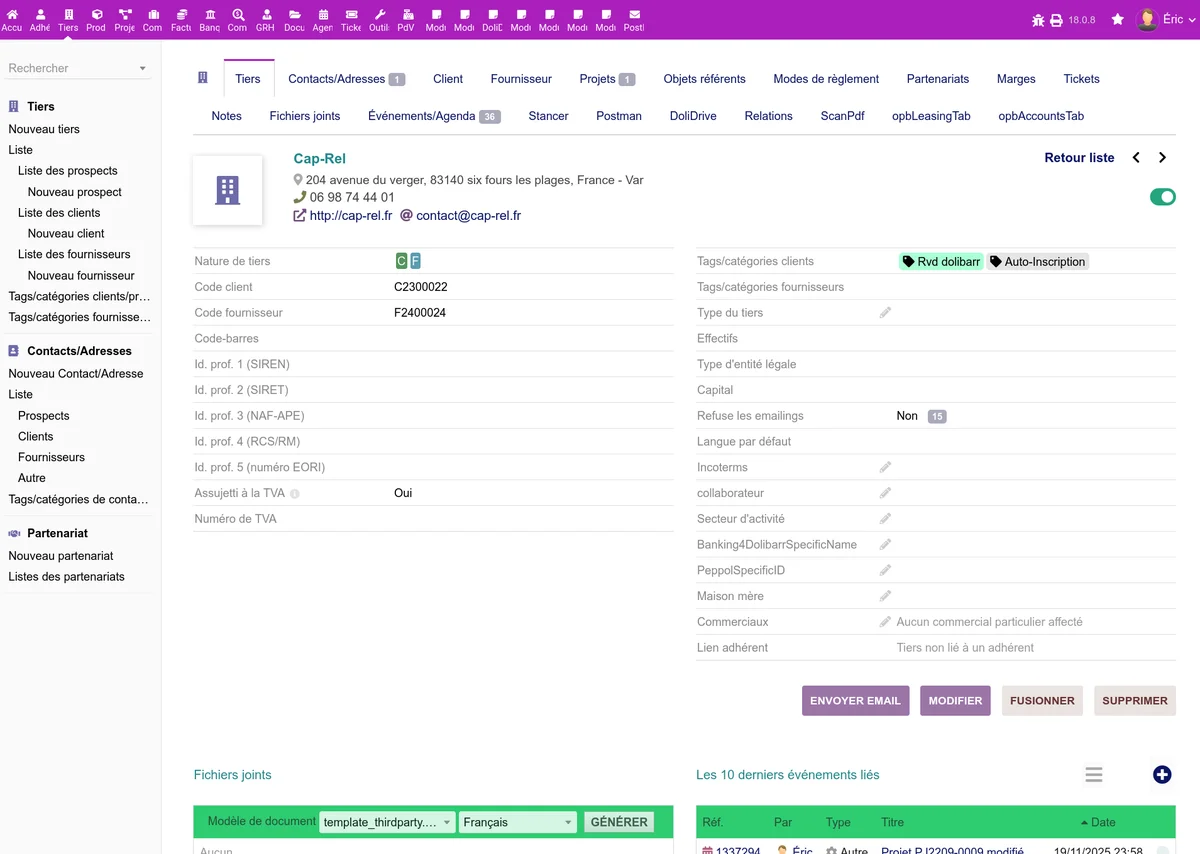Viewport: 1200px width, 854px height.
Task: Select Nouveau fournisseur in sidebar
Action: pos(81,275)
